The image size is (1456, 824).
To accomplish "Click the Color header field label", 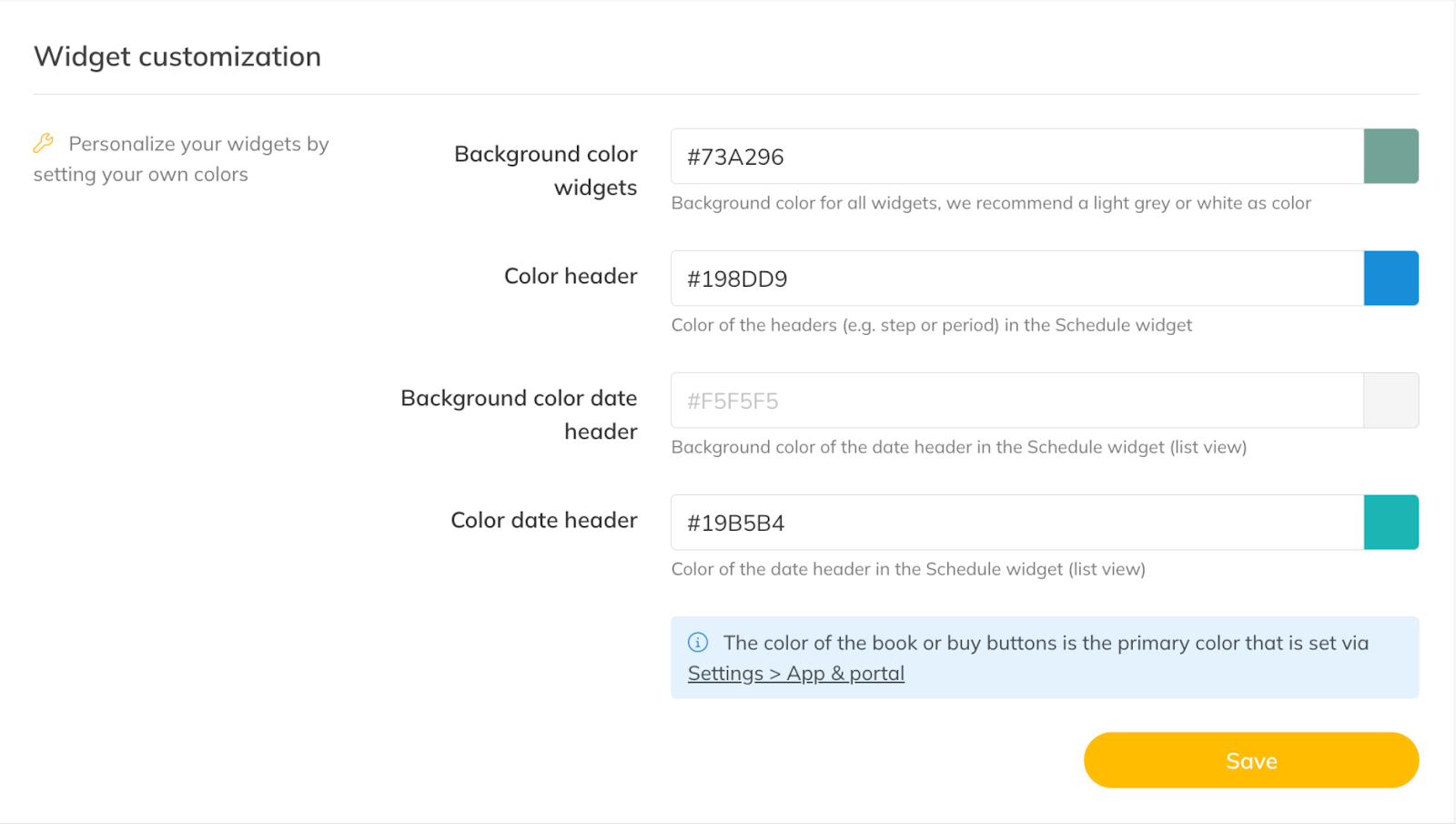I will pyautogui.click(x=571, y=276).
